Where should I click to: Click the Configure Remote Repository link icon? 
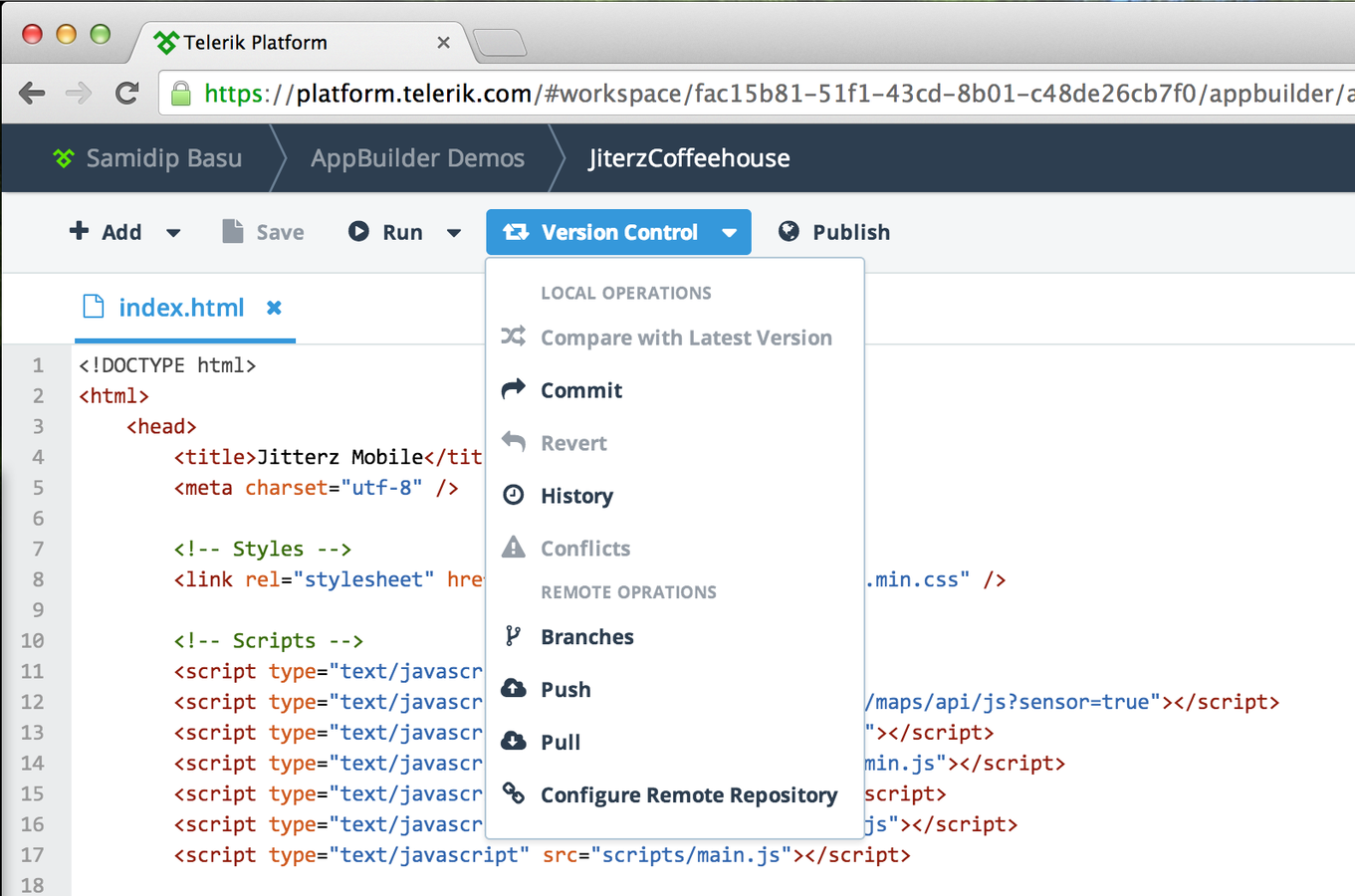(513, 793)
